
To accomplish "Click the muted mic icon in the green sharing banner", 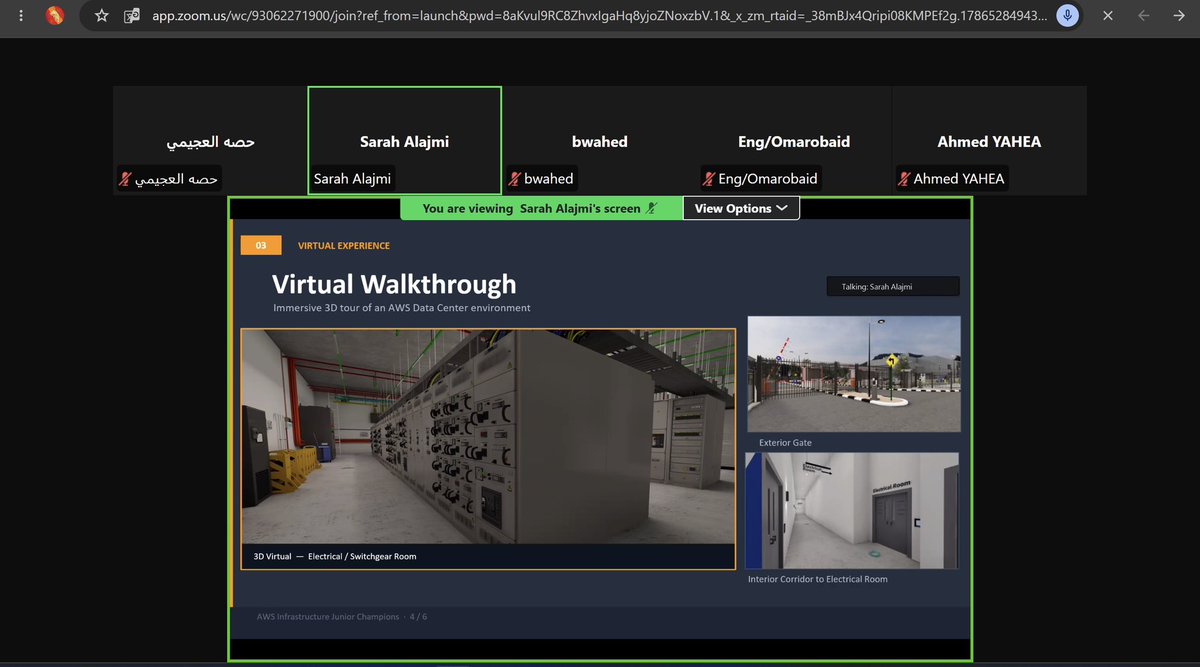I will tap(652, 208).
